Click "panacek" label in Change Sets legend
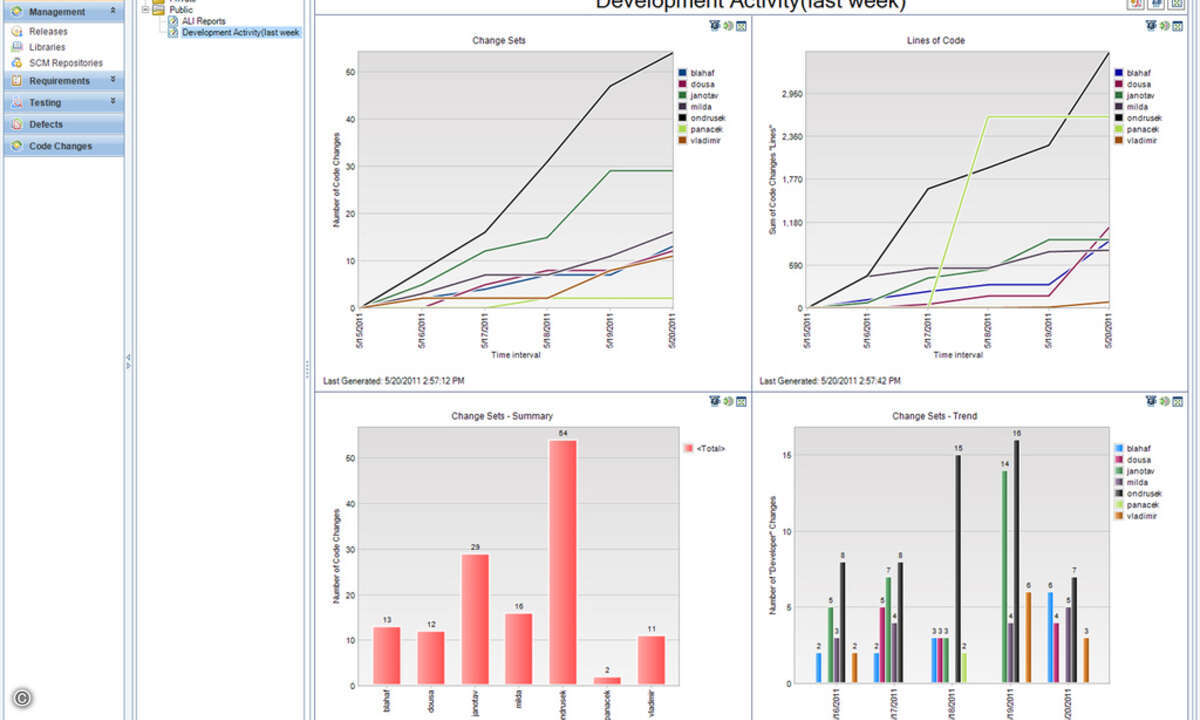This screenshot has height=720, width=1200. point(706,129)
